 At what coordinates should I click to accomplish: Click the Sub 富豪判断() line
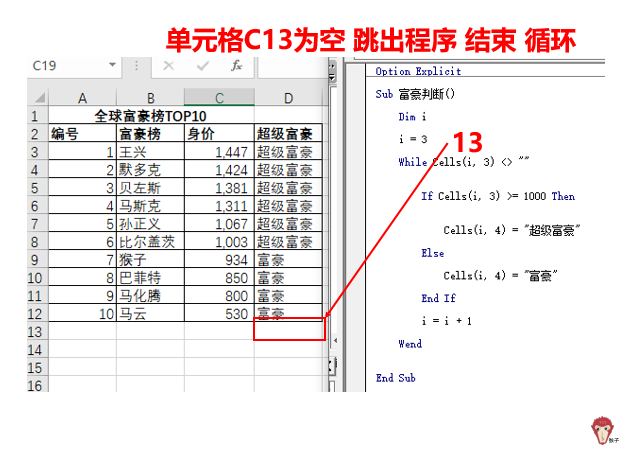pos(415,94)
